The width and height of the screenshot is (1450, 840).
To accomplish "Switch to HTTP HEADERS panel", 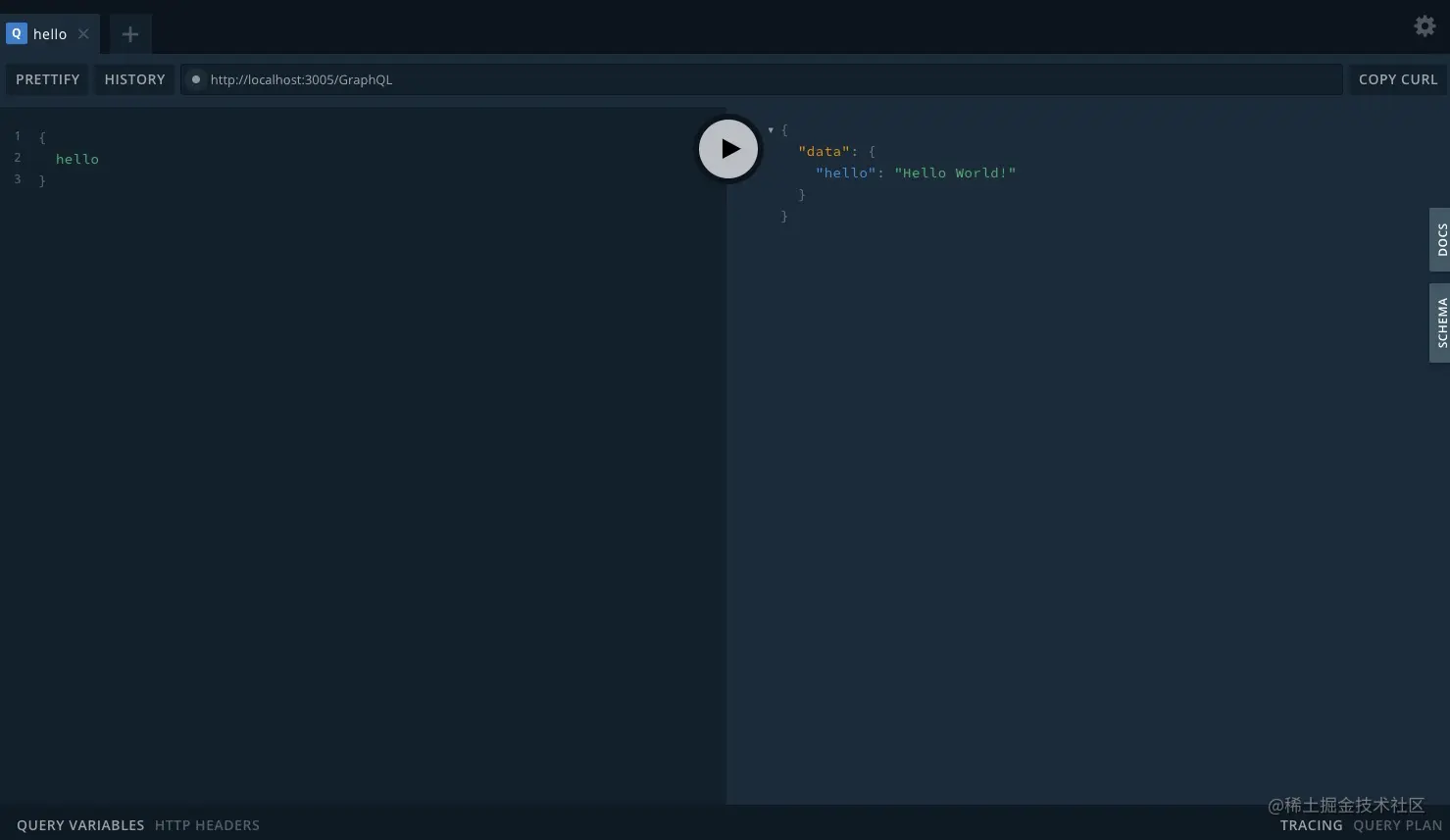I will [207, 825].
